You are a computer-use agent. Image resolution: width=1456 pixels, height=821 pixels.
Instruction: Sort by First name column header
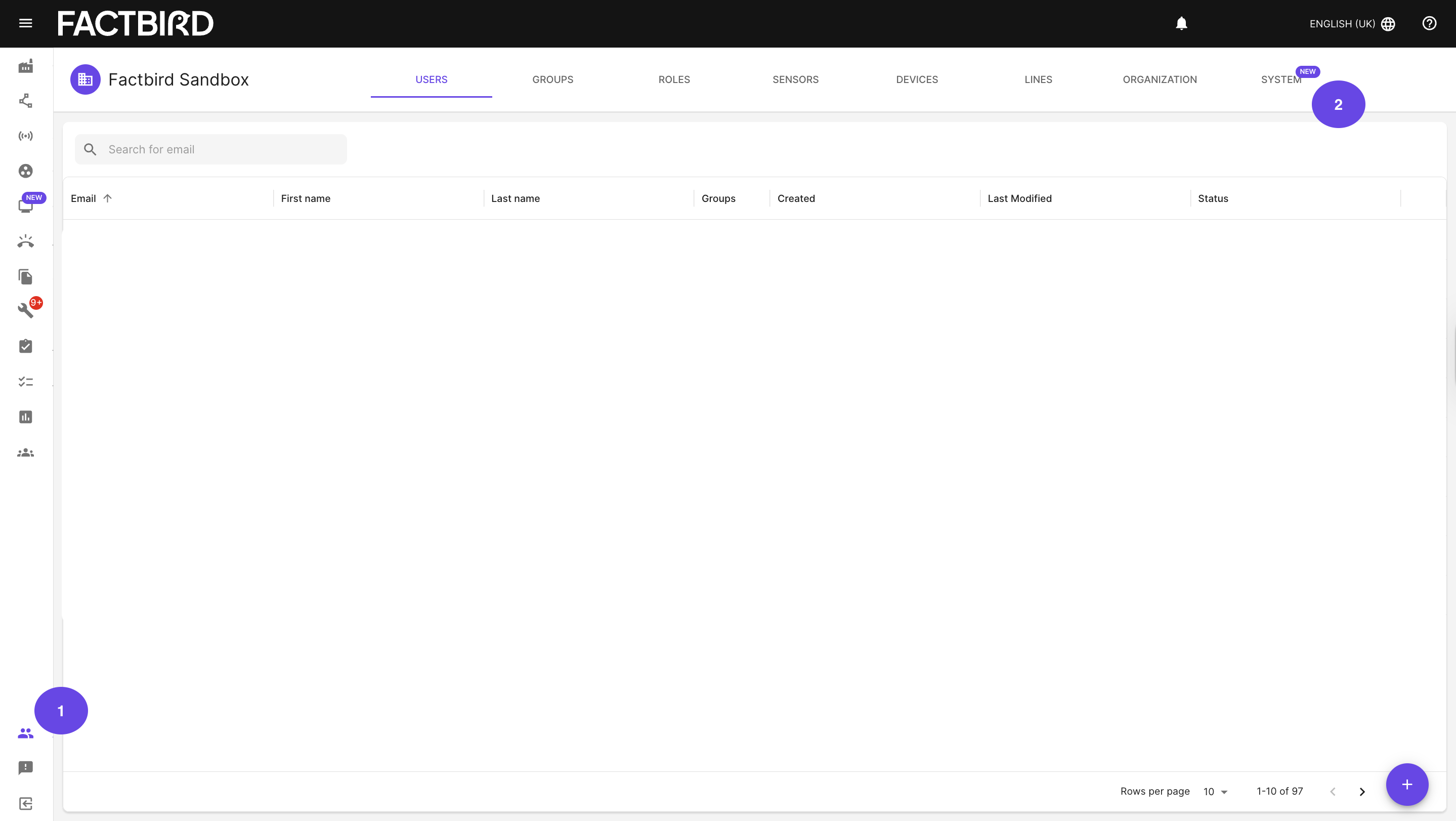click(306, 198)
